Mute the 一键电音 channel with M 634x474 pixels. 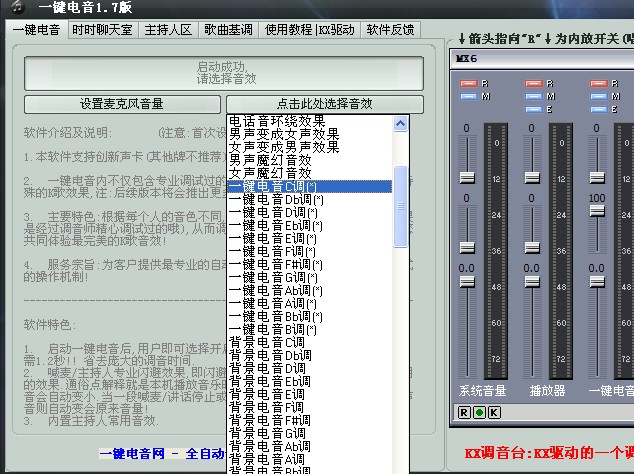coord(599,96)
